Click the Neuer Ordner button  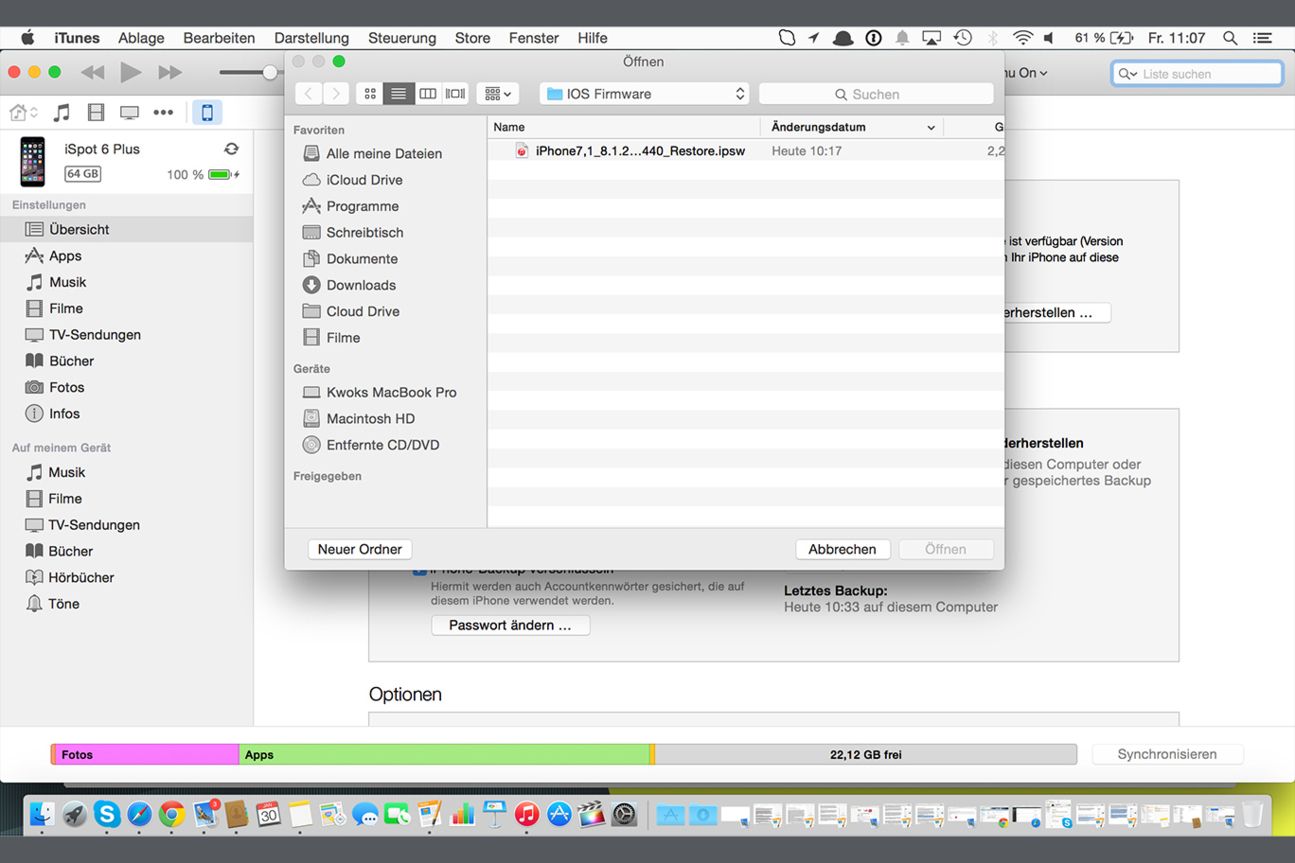360,549
